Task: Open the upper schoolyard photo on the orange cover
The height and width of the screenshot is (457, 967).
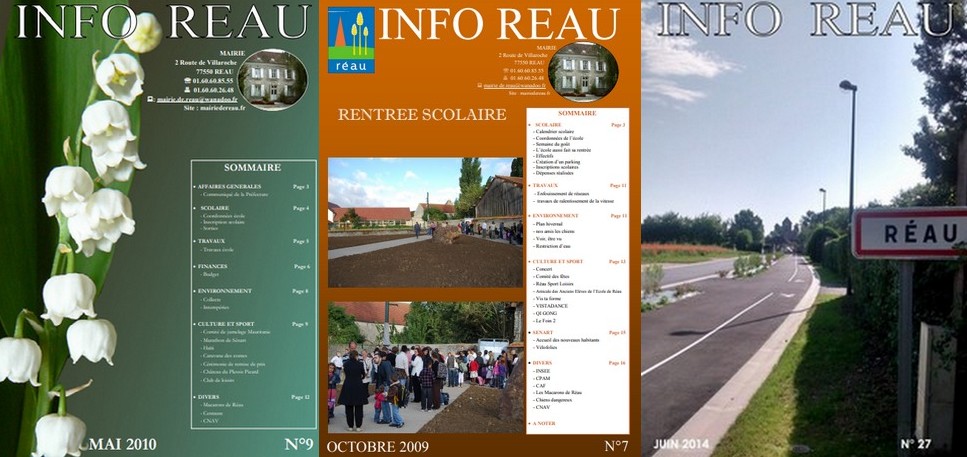Action: (425, 222)
